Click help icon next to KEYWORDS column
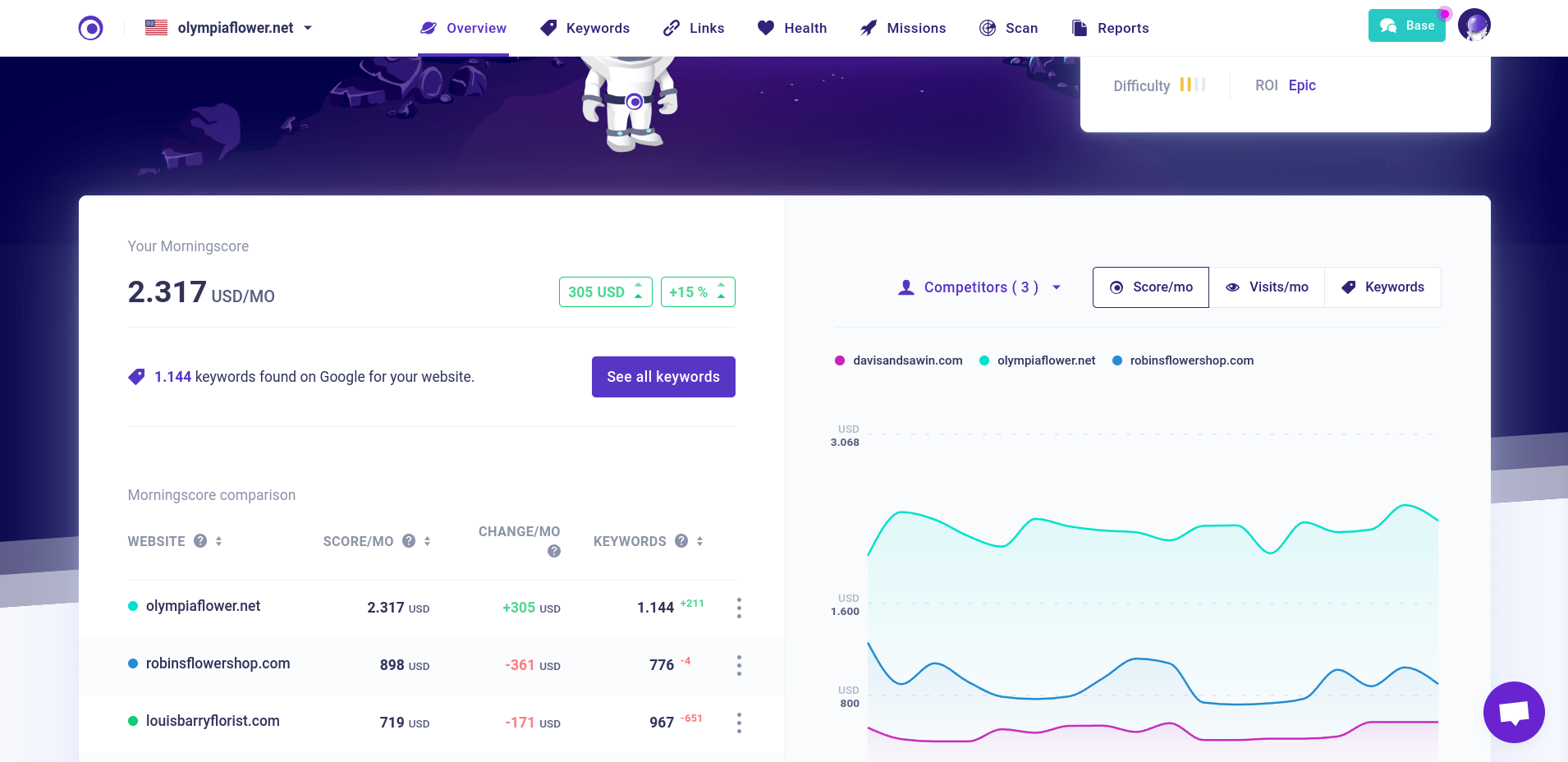Screen dimensions: 1568x762 pyautogui.click(x=681, y=541)
